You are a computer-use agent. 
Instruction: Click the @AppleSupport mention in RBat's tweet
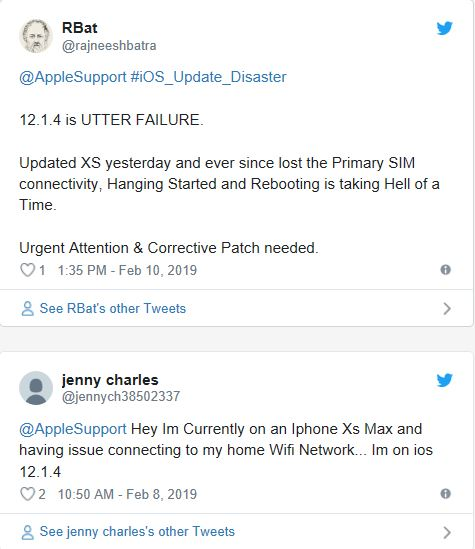pos(73,77)
